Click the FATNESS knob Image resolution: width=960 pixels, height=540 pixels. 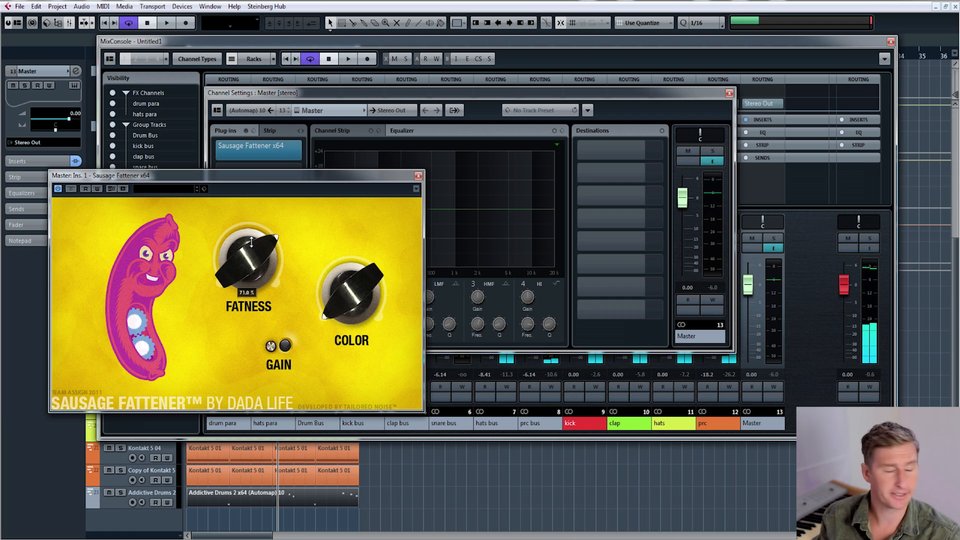(x=247, y=259)
